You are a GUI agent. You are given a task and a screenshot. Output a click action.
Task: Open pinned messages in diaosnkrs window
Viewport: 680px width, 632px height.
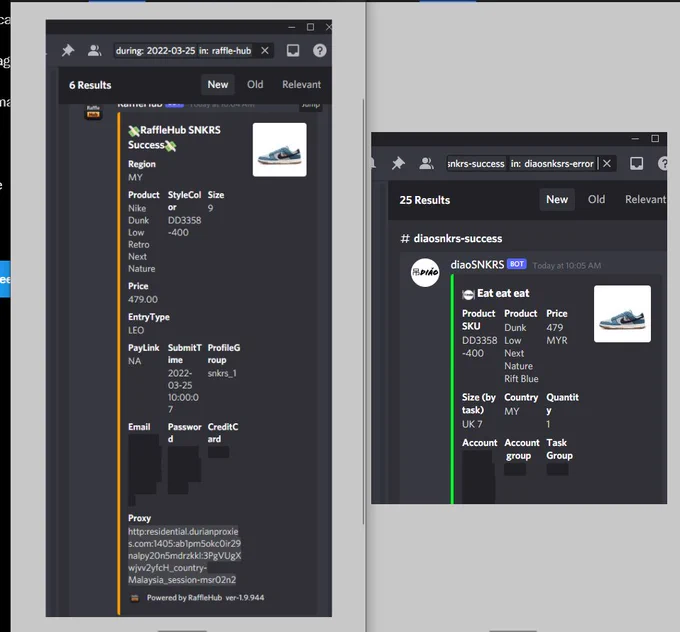point(398,164)
